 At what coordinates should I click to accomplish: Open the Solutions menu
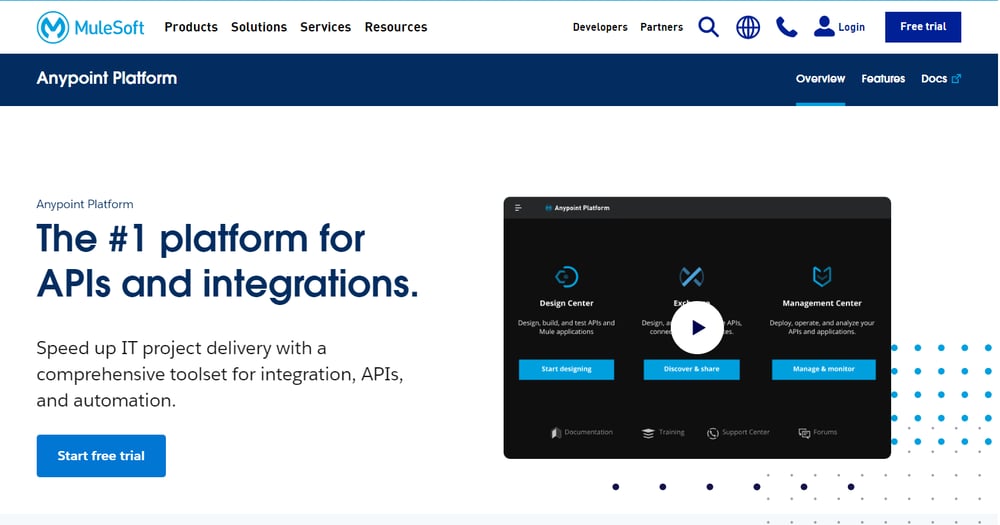pos(259,27)
